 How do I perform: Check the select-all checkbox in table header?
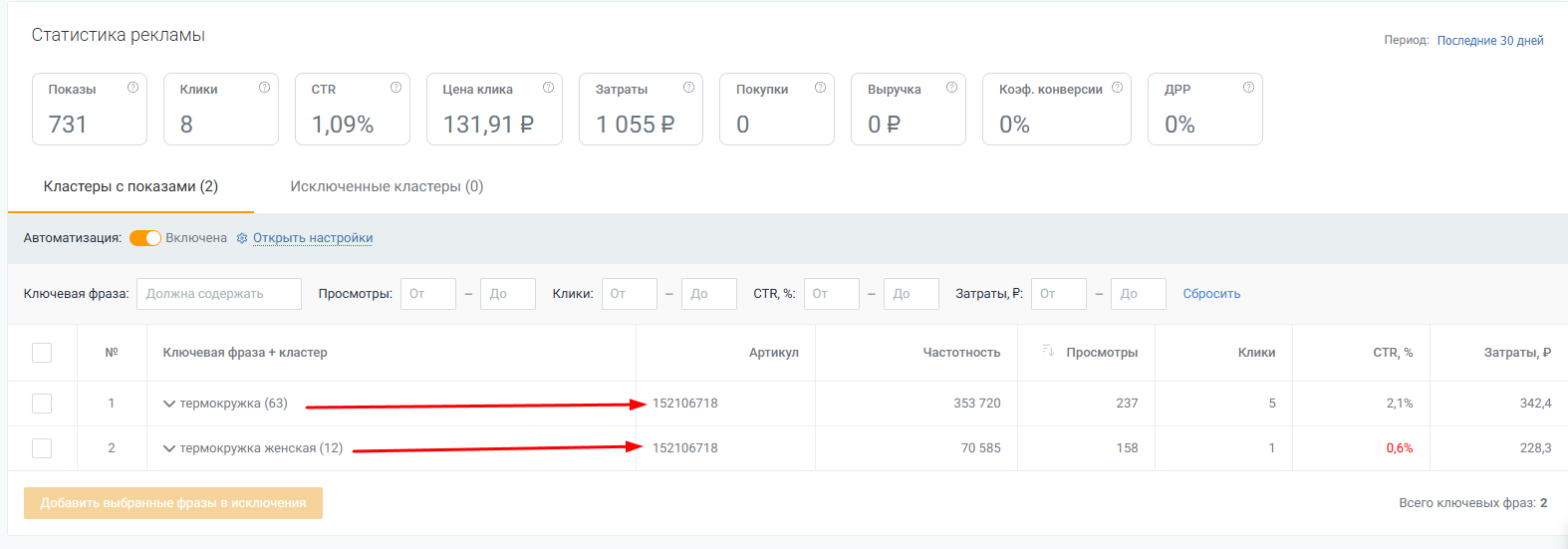pyautogui.click(x=42, y=353)
